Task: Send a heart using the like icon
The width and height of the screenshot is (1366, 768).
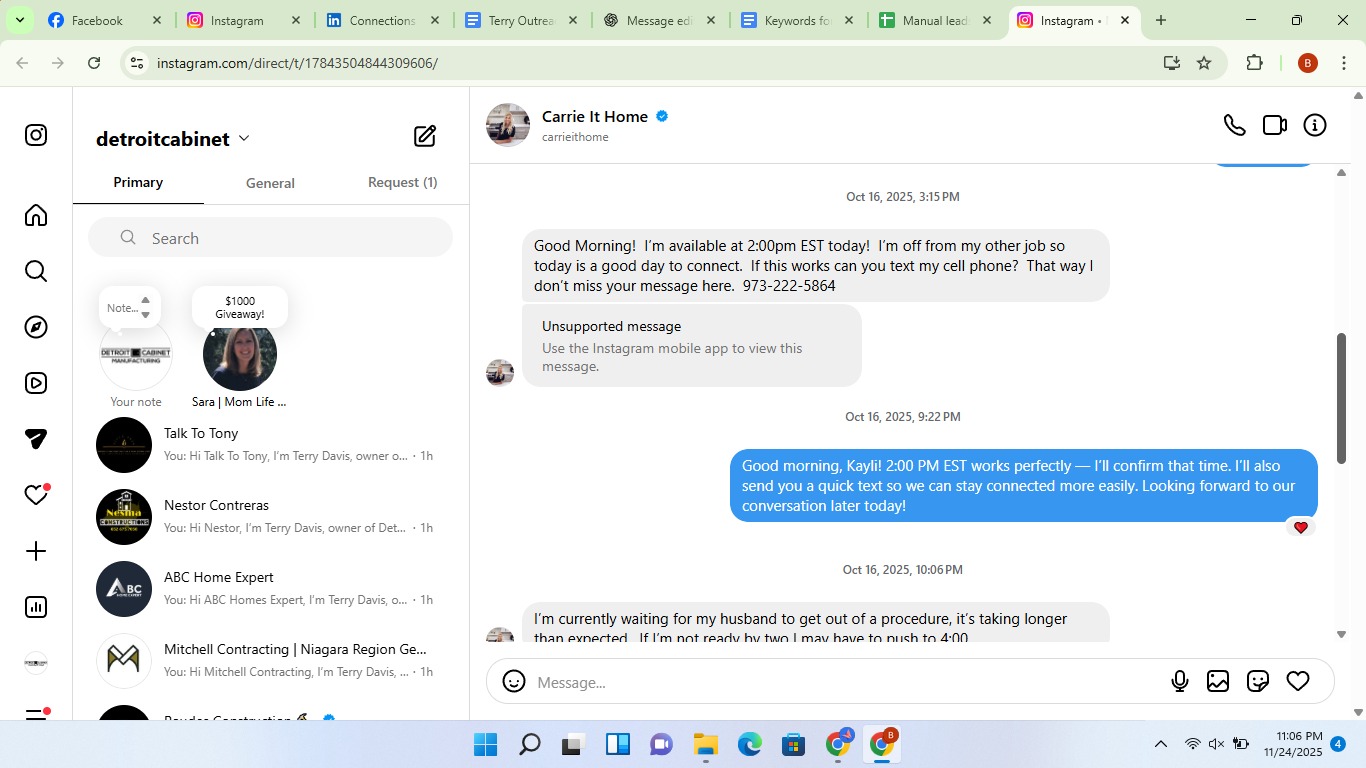Action: (1298, 682)
